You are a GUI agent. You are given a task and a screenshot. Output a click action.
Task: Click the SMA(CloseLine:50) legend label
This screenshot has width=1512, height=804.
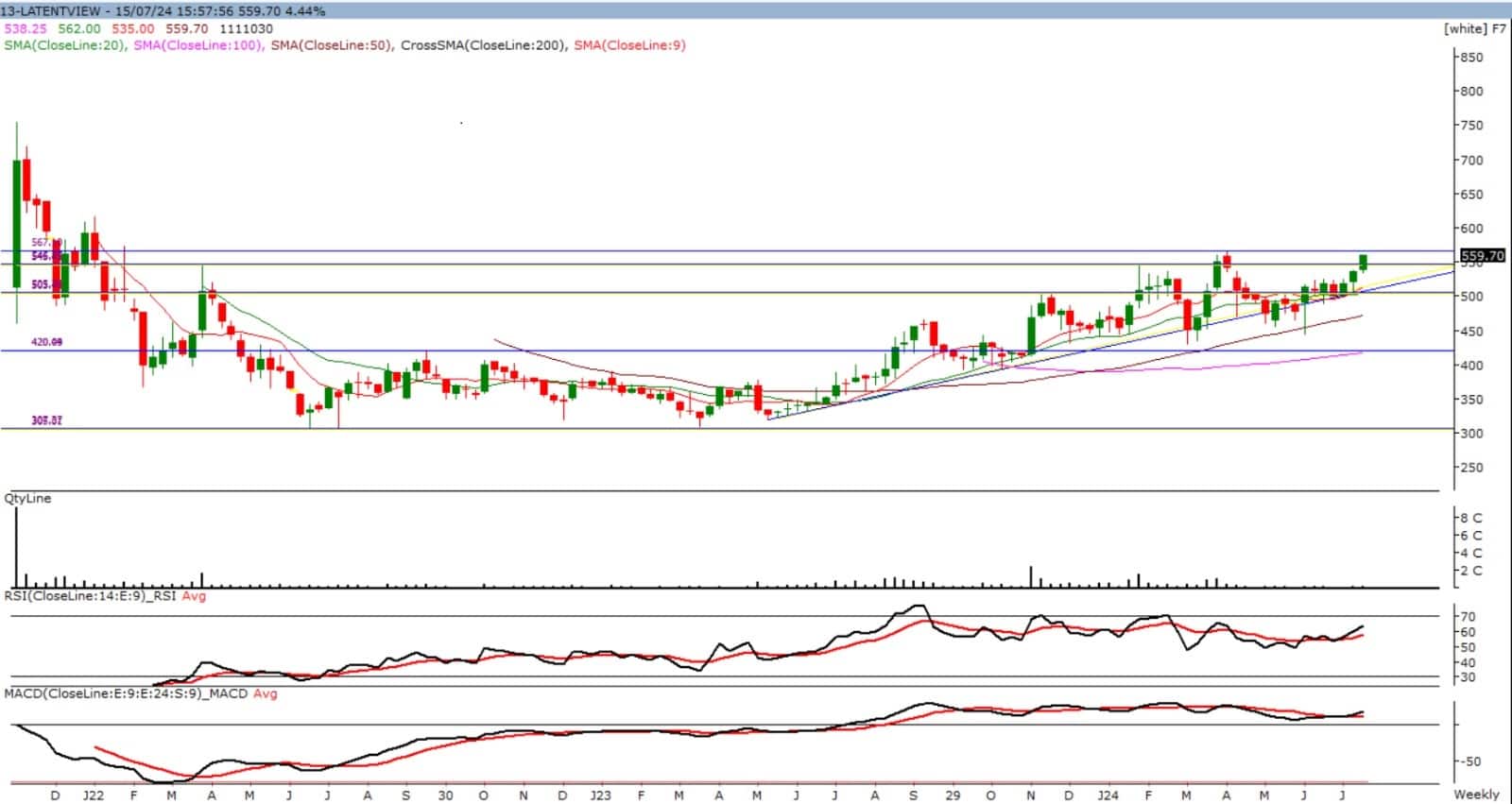click(331, 44)
